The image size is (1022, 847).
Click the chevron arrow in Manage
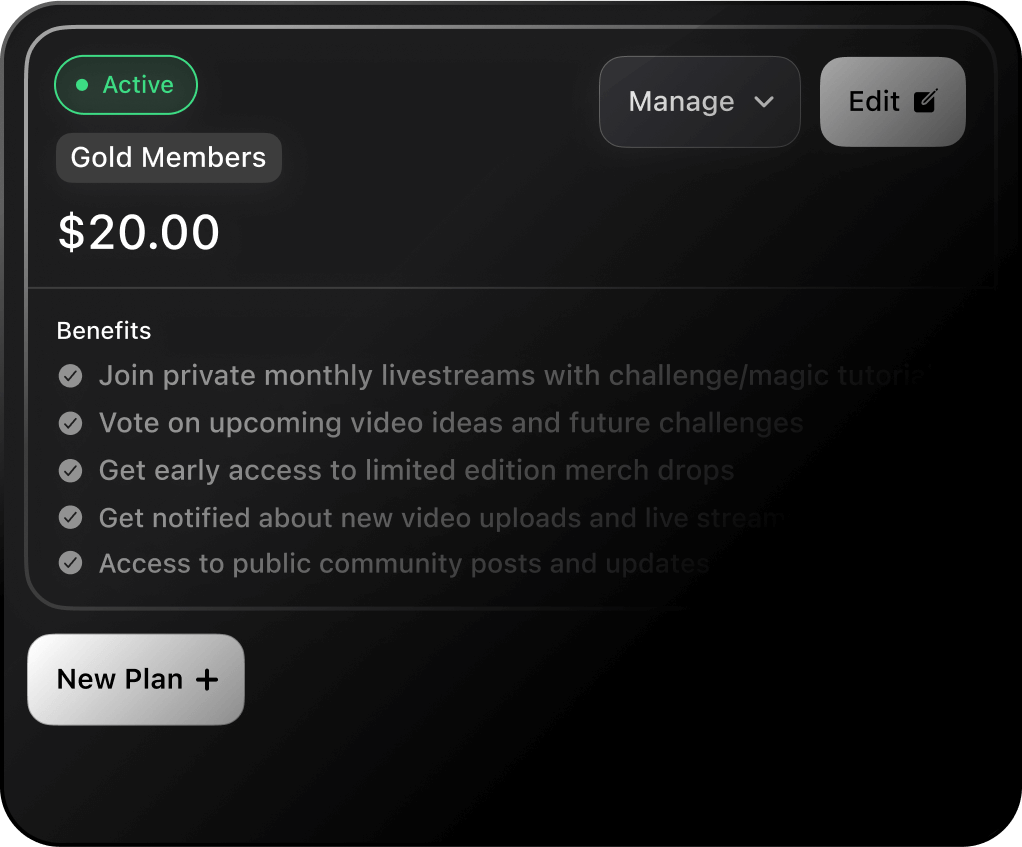764,102
